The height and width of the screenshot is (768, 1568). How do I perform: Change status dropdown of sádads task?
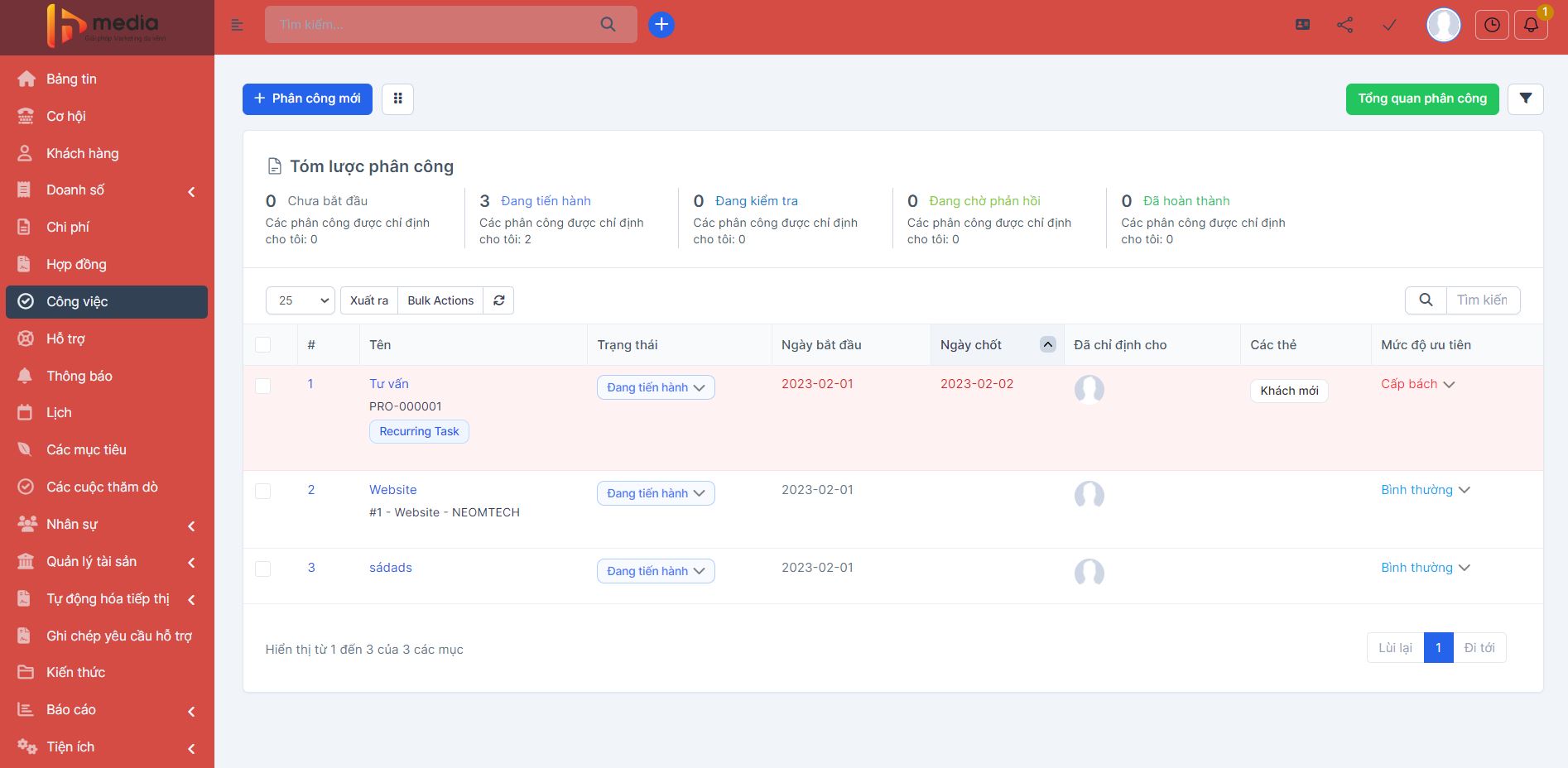pos(656,571)
